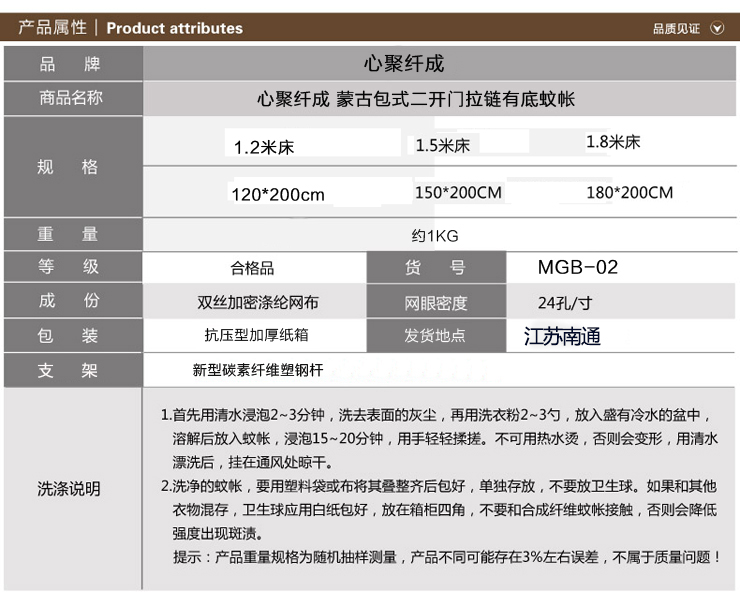Select the 发货地点 label cell
Image resolution: width=740 pixels, height=606 pixels.
point(436,336)
